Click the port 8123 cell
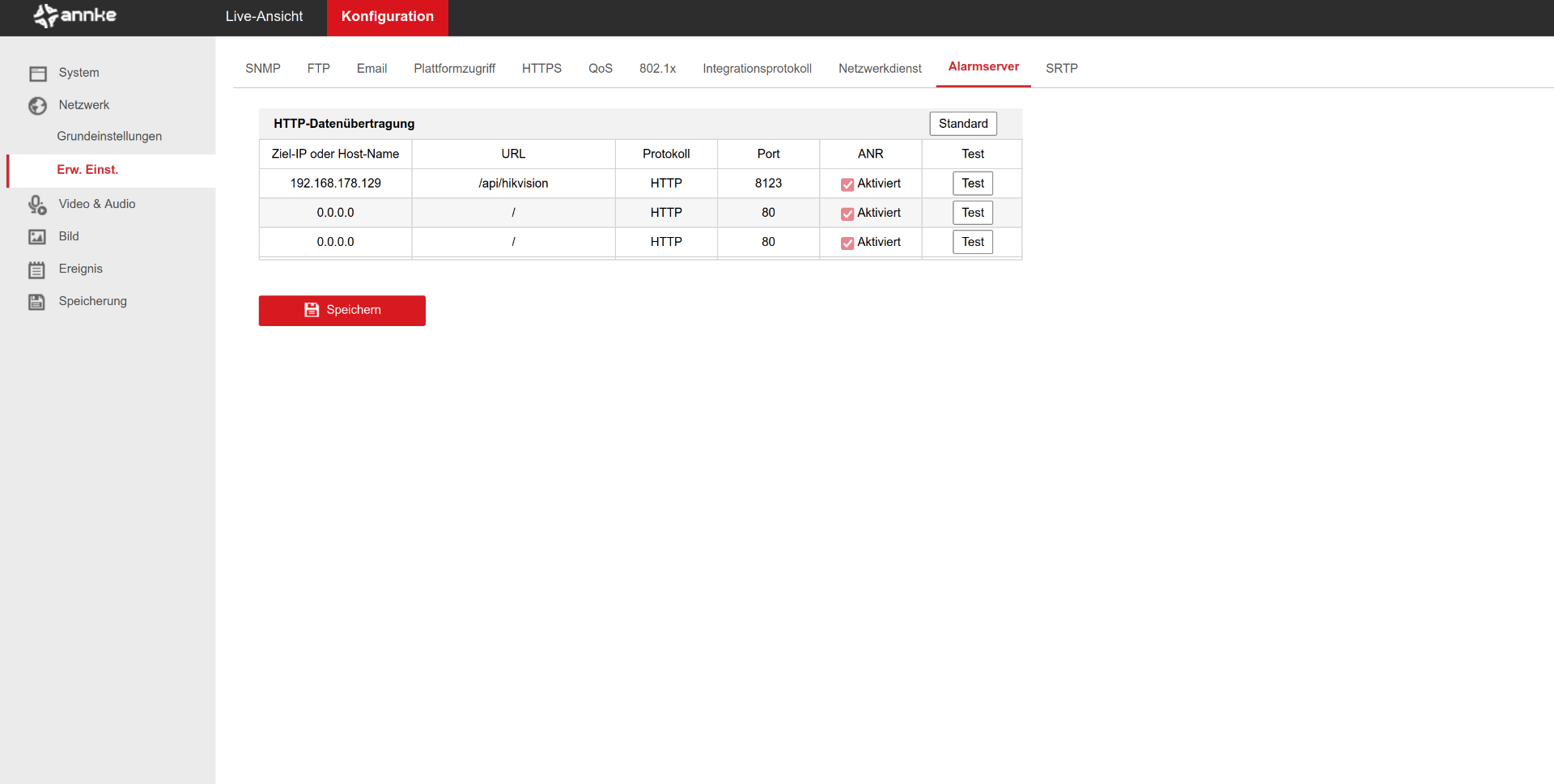The image size is (1554, 784). (767, 184)
